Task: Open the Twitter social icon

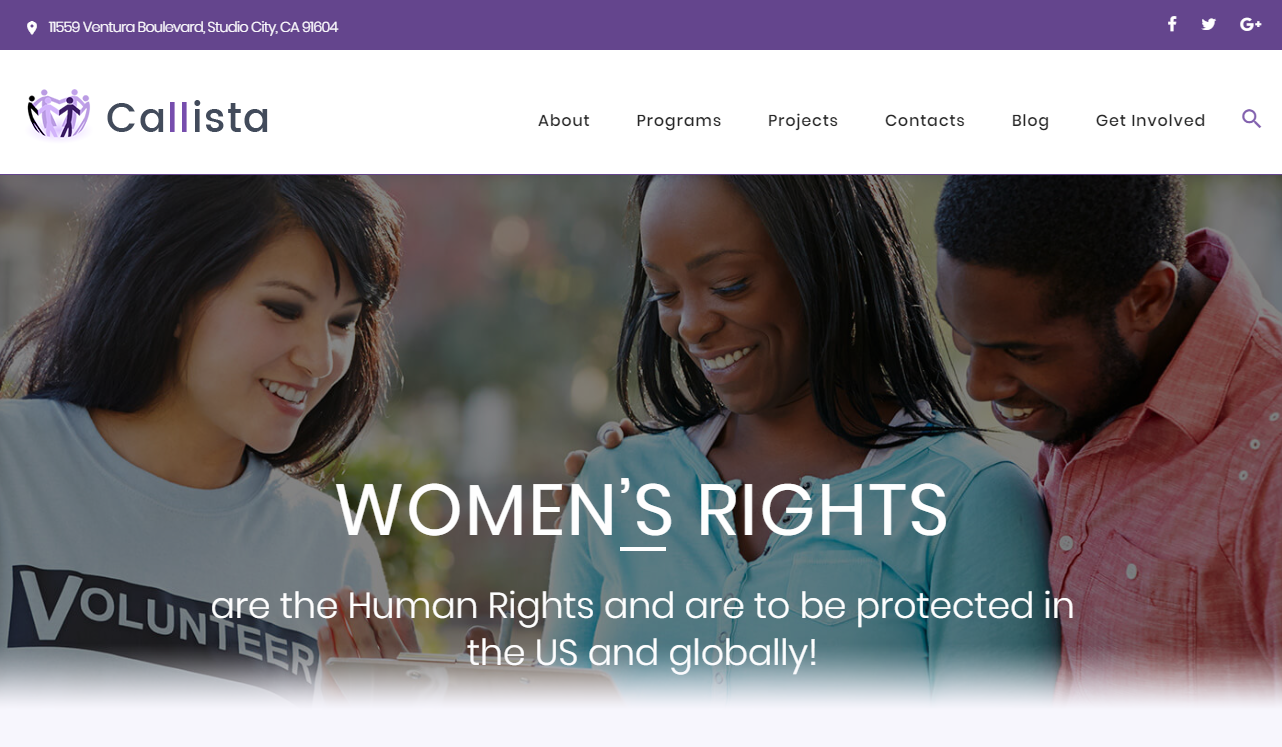Action: pyautogui.click(x=1208, y=24)
